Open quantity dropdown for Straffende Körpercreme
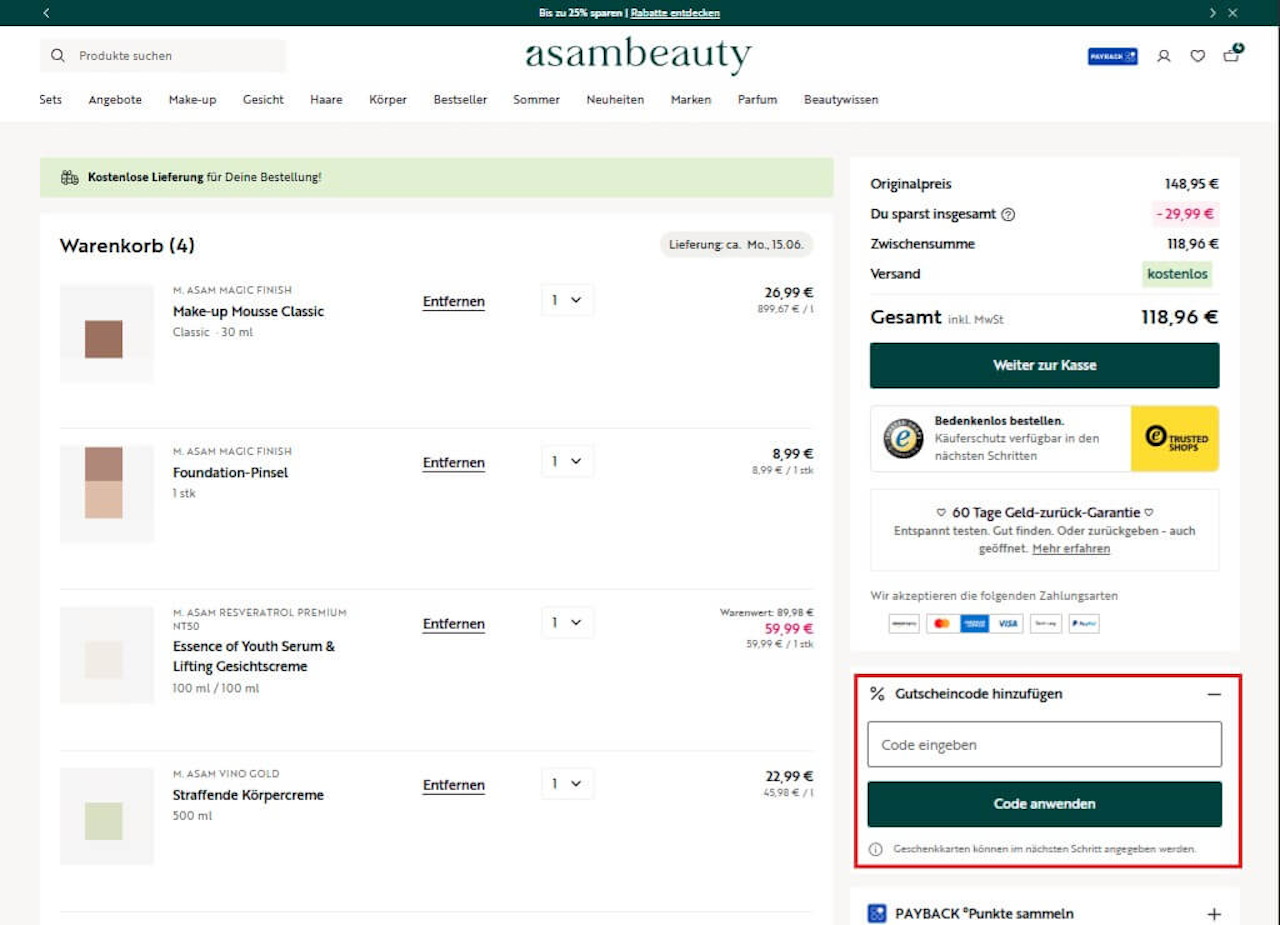The image size is (1280, 925). (567, 783)
